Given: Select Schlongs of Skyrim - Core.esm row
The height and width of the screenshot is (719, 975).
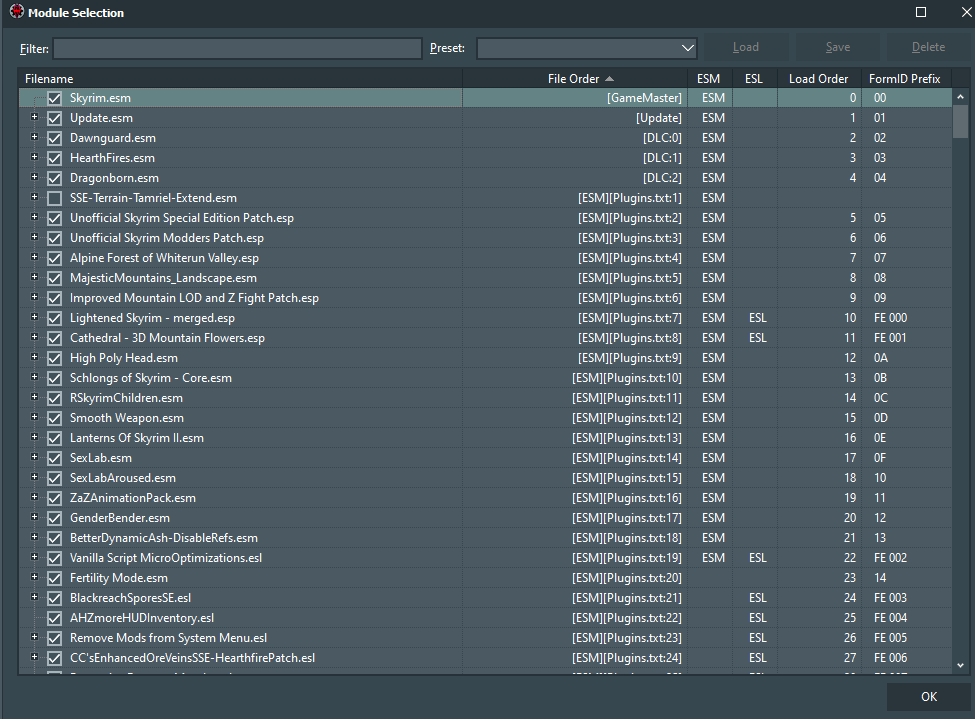Looking at the screenshot, I should (x=485, y=378).
